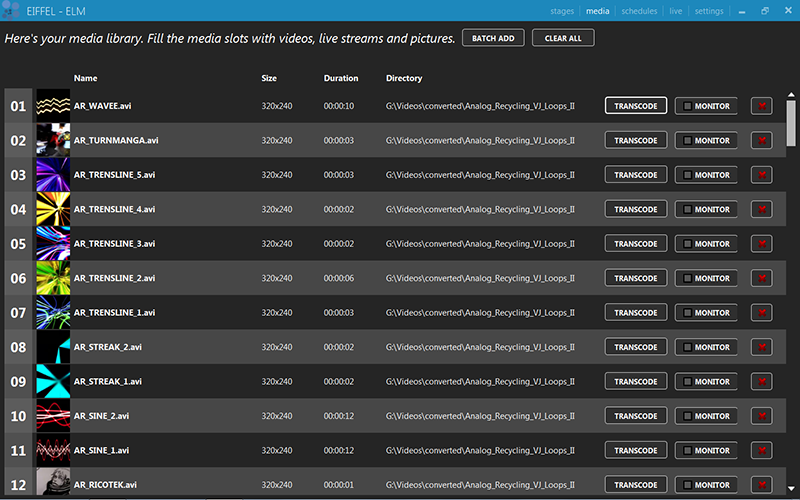This screenshot has width=800, height=500.
Task: Remove AR_SINE_2.avi via red X icon
Action: [761, 416]
